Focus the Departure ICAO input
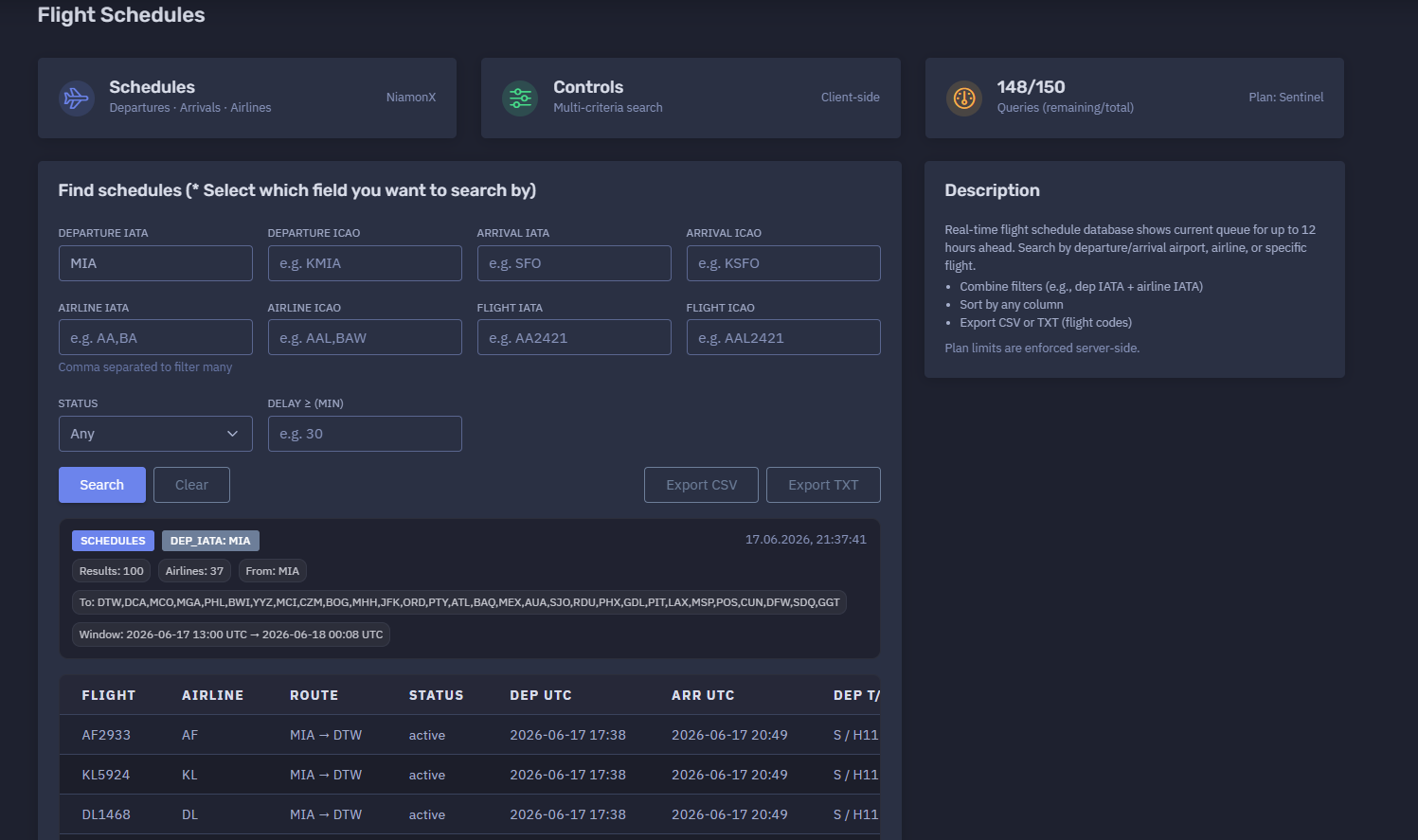 365,263
